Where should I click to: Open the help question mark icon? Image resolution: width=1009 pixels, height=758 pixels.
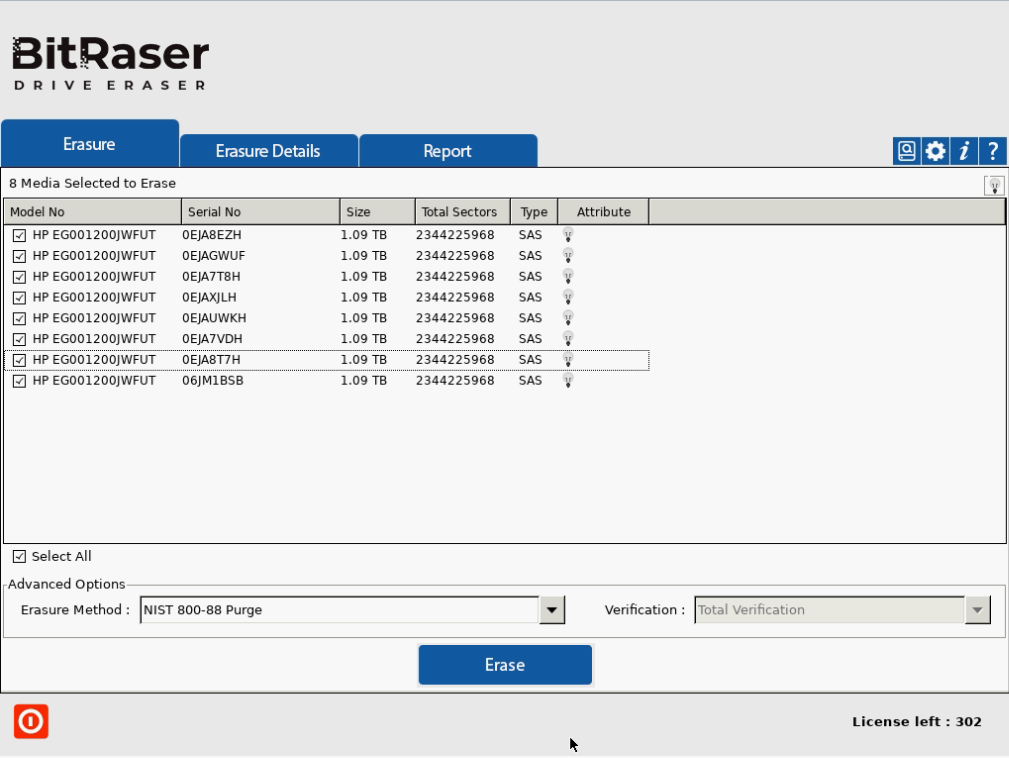point(993,151)
